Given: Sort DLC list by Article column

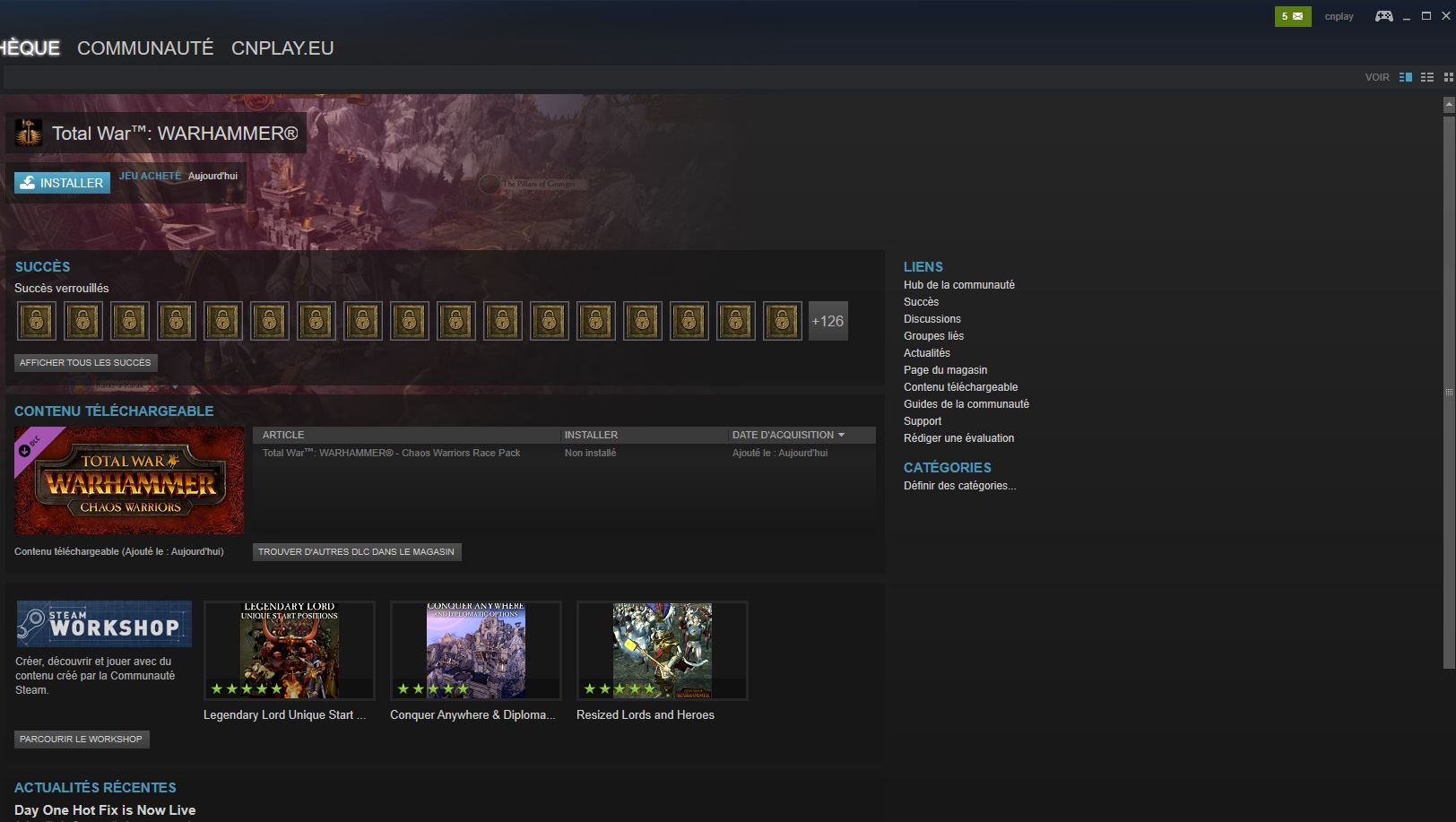Looking at the screenshot, I should [407, 435].
